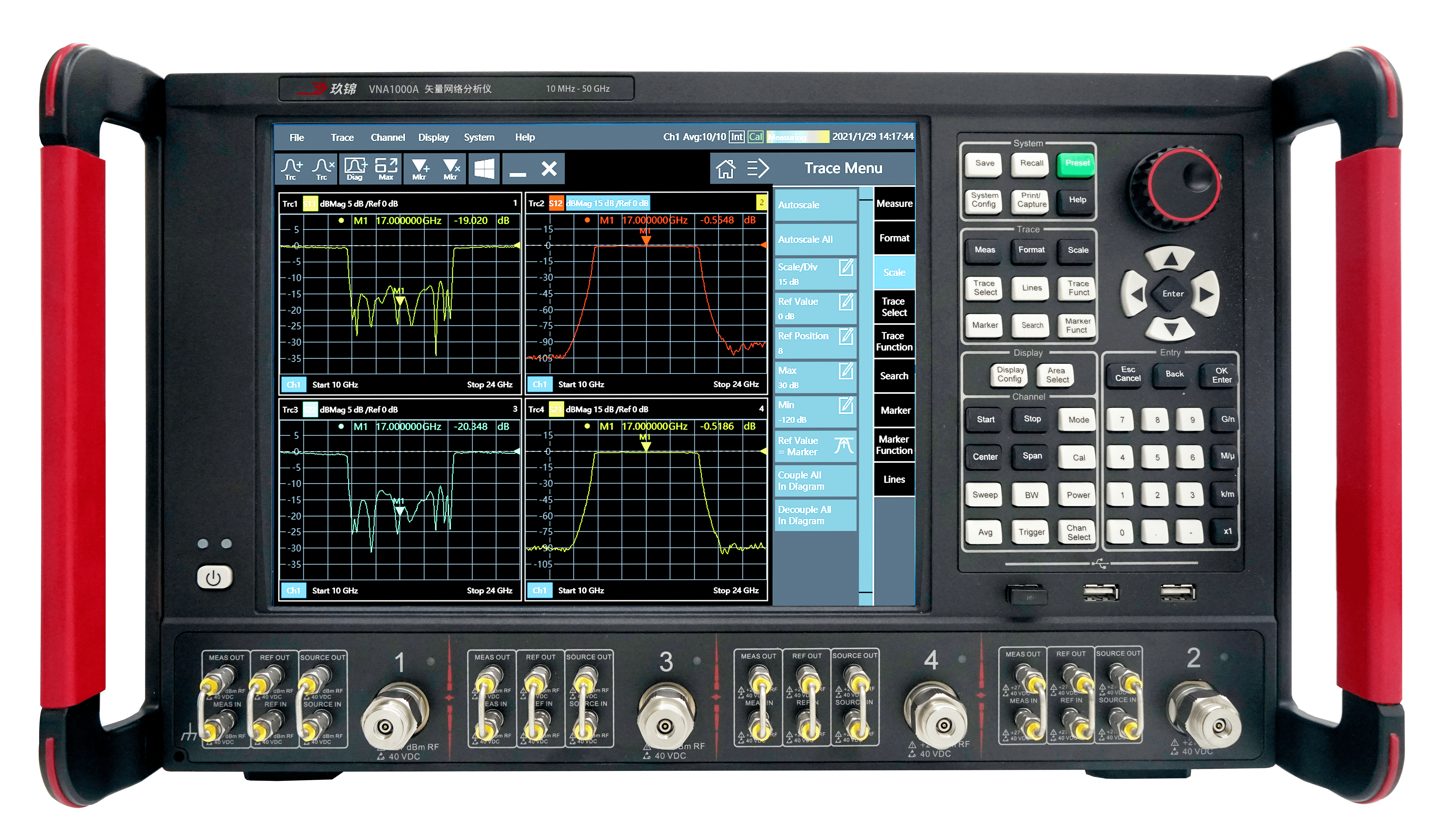Viewport: 1438px width, 840px height.
Task: Open the Display menu
Action: pos(434,138)
